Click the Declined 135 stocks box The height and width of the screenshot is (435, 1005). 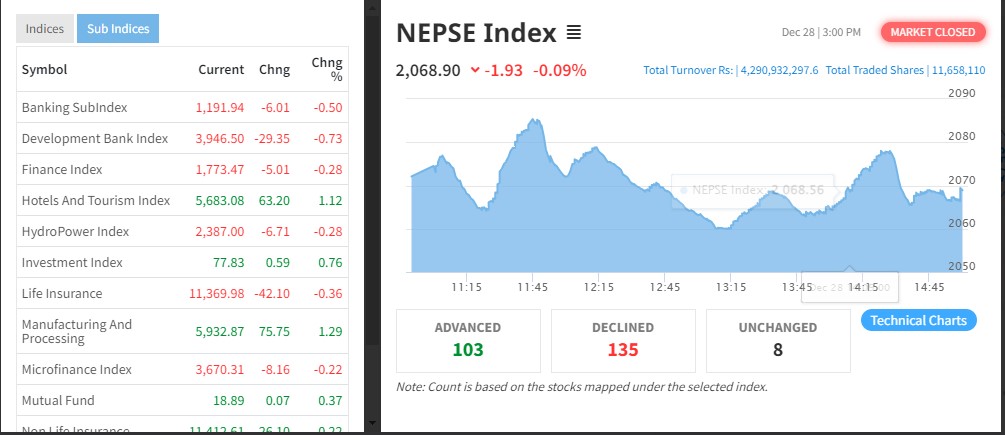[623, 340]
